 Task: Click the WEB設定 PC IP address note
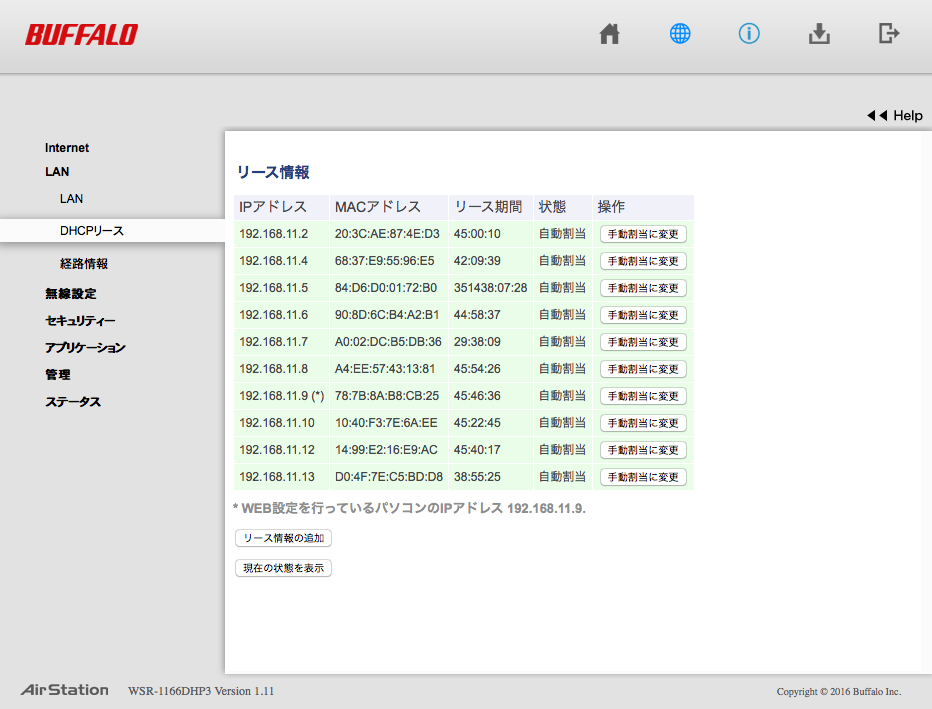pos(409,509)
